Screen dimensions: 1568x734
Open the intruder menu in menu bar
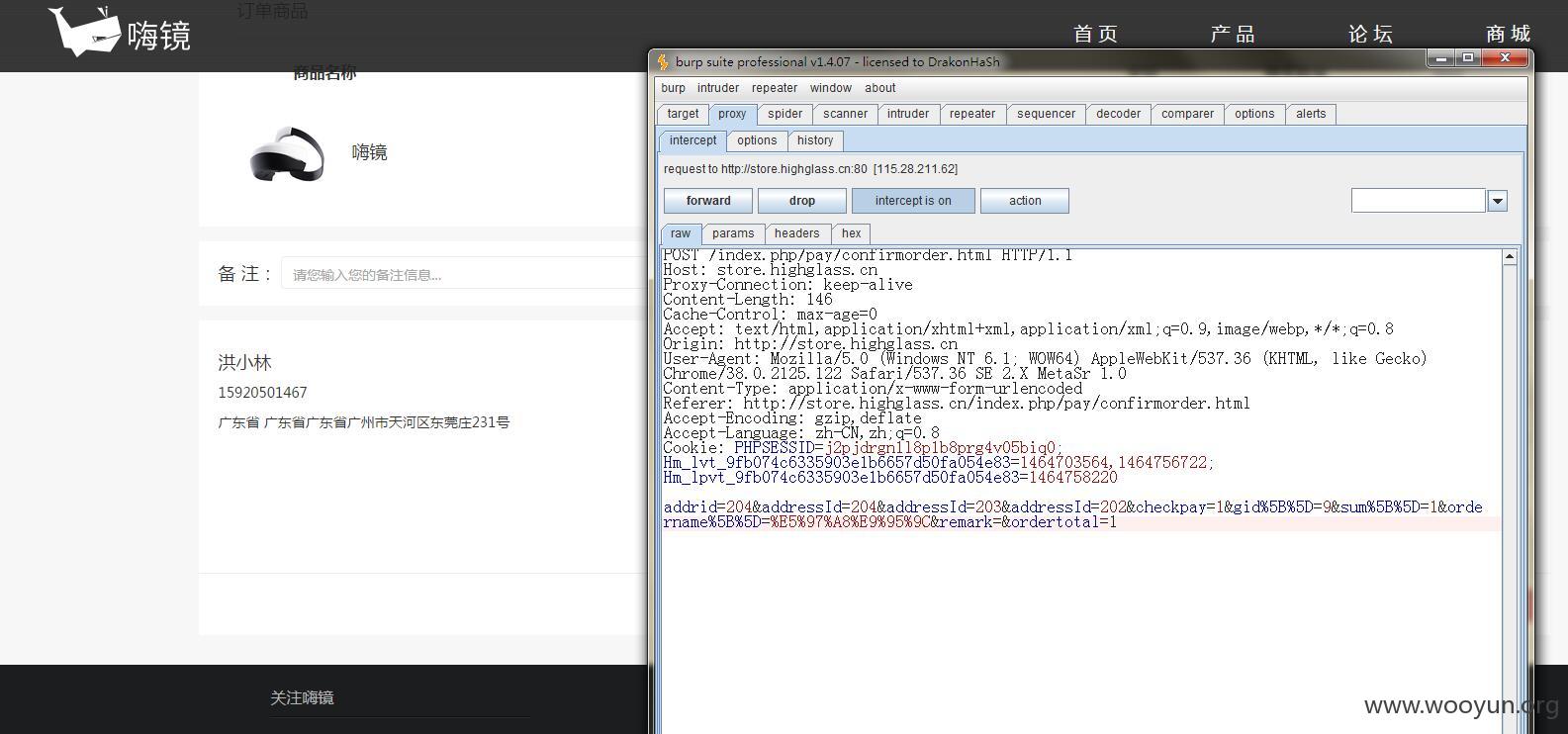click(718, 88)
